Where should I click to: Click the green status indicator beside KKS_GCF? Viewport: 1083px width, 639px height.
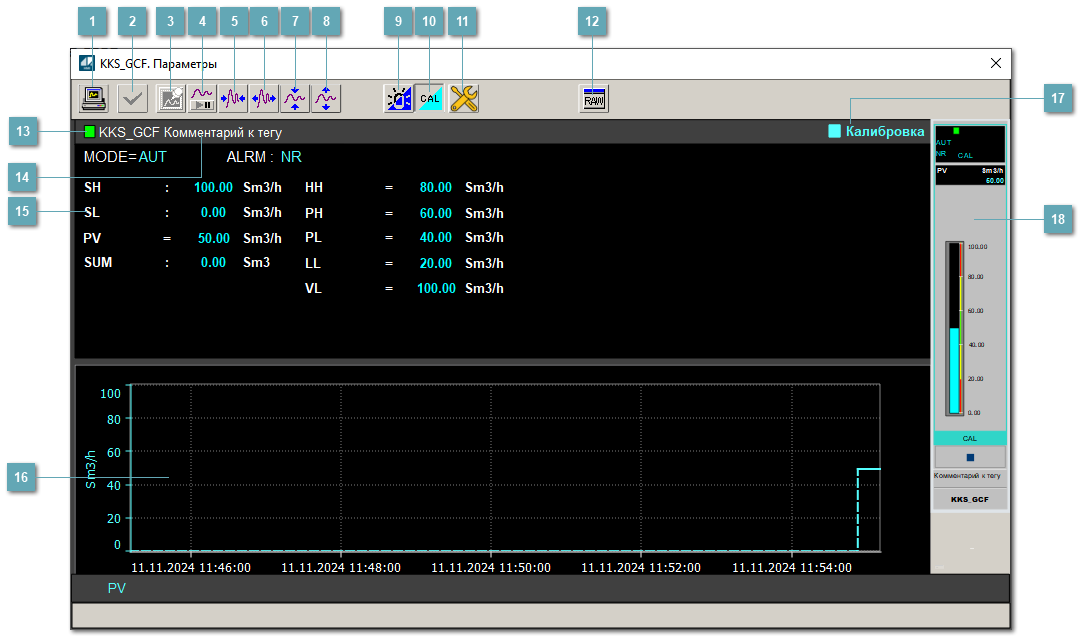(90, 131)
